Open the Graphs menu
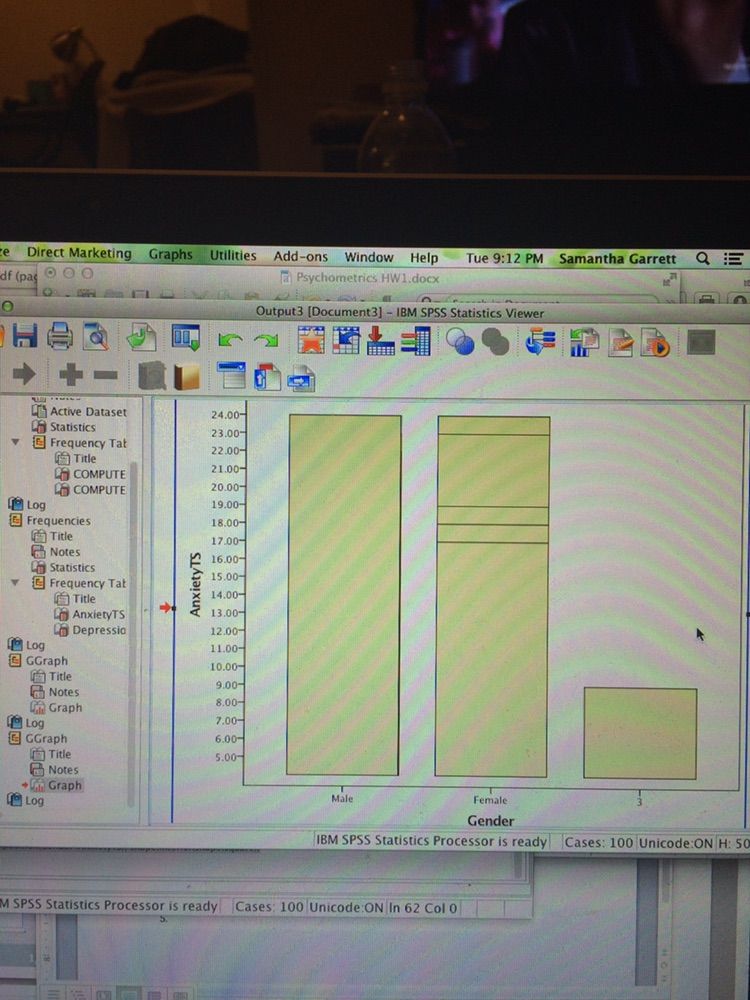 (170, 254)
